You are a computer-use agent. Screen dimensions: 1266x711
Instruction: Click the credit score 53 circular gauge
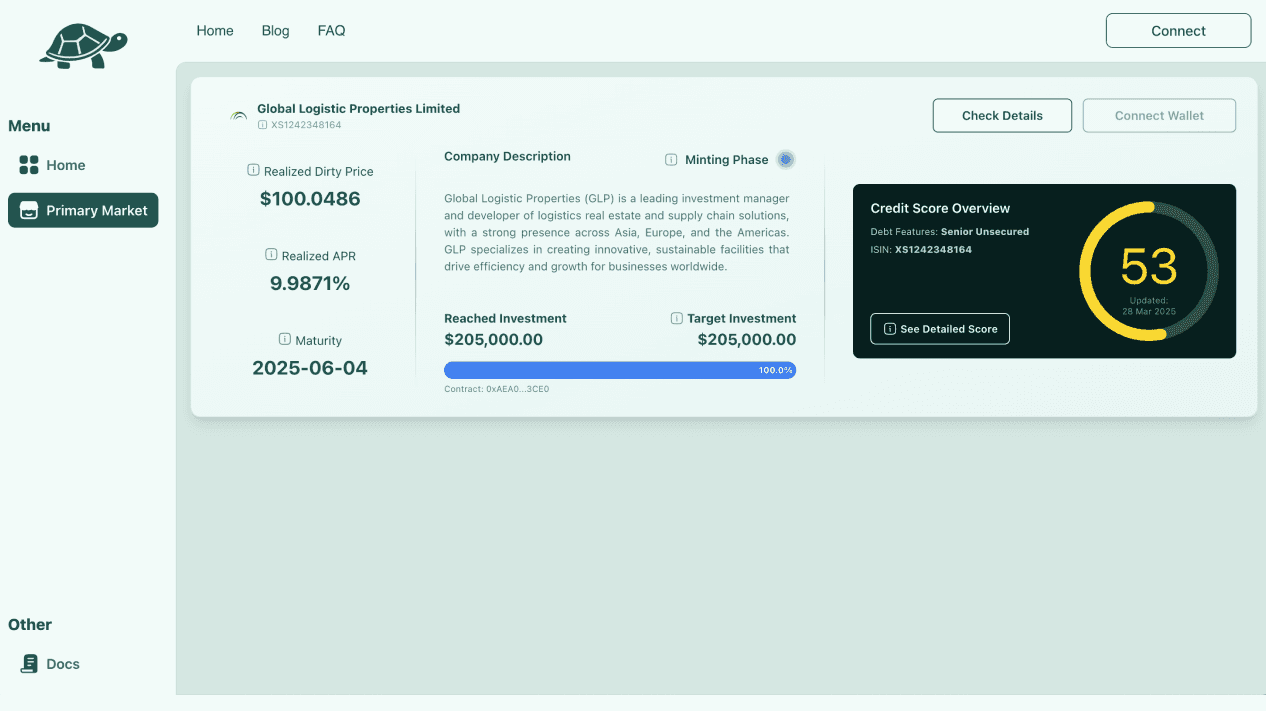pyautogui.click(x=1149, y=270)
